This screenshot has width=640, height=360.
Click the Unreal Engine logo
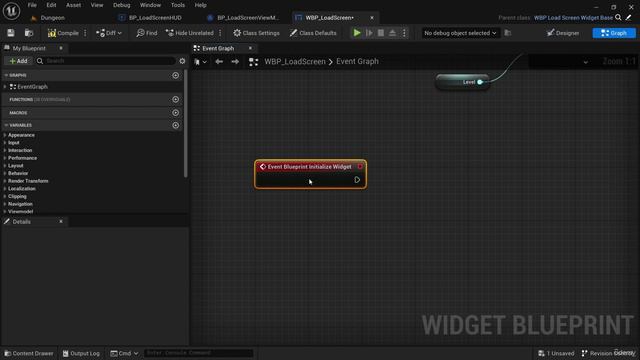click(11, 11)
